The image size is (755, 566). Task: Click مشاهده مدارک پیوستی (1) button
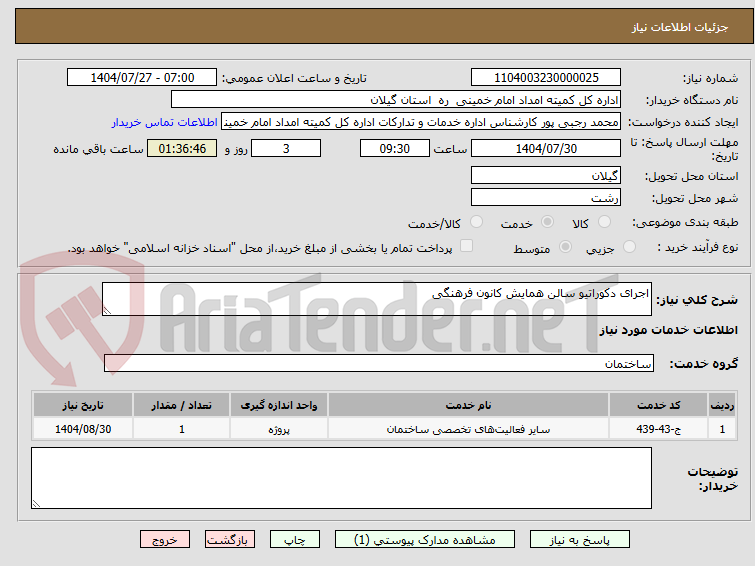[x=425, y=540]
